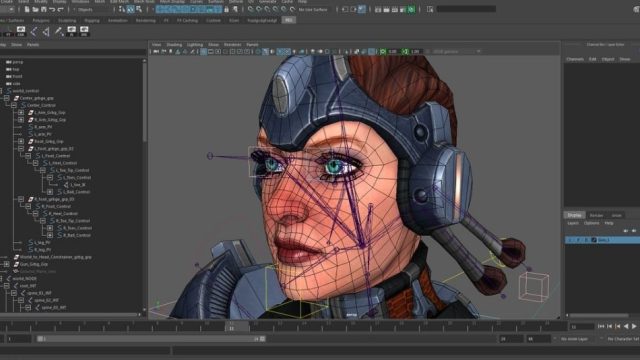Click the green exposure icon in viewport toolbar

click(x=383, y=51)
